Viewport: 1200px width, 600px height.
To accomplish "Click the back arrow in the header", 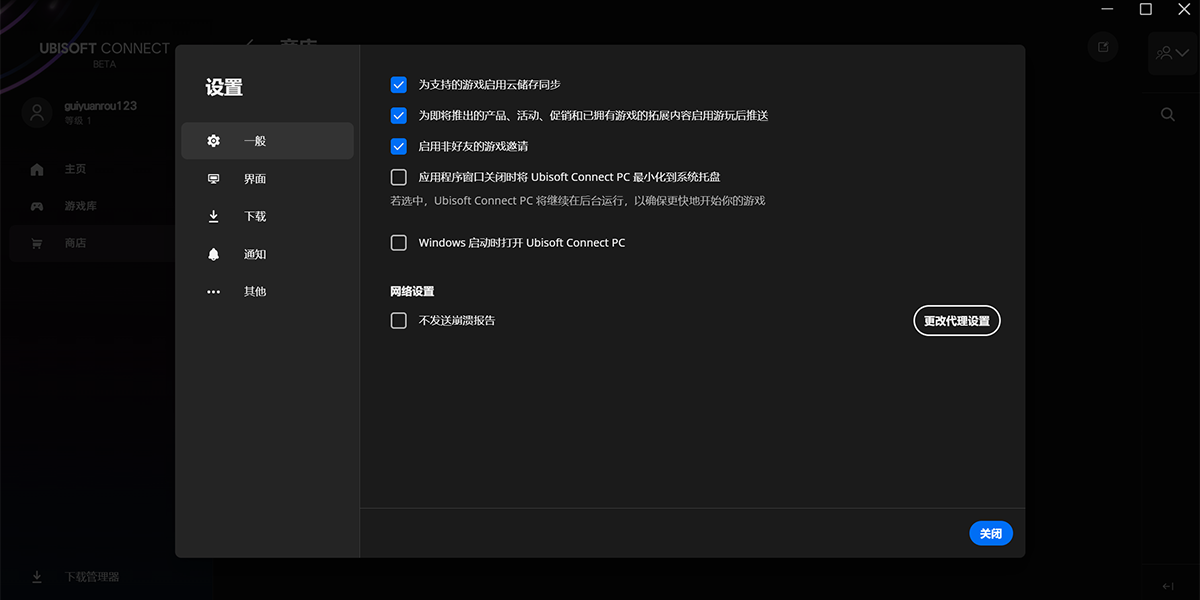I will (249, 44).
